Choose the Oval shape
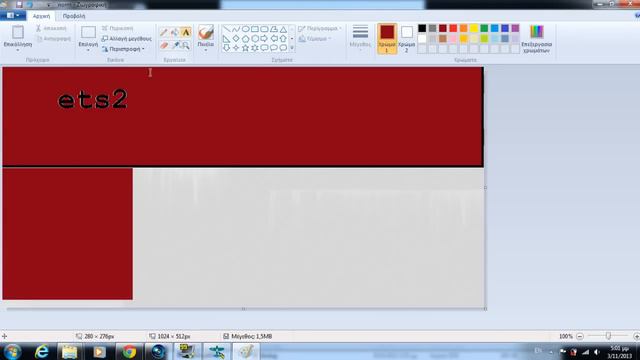The image size is (640, 360). 245,29
